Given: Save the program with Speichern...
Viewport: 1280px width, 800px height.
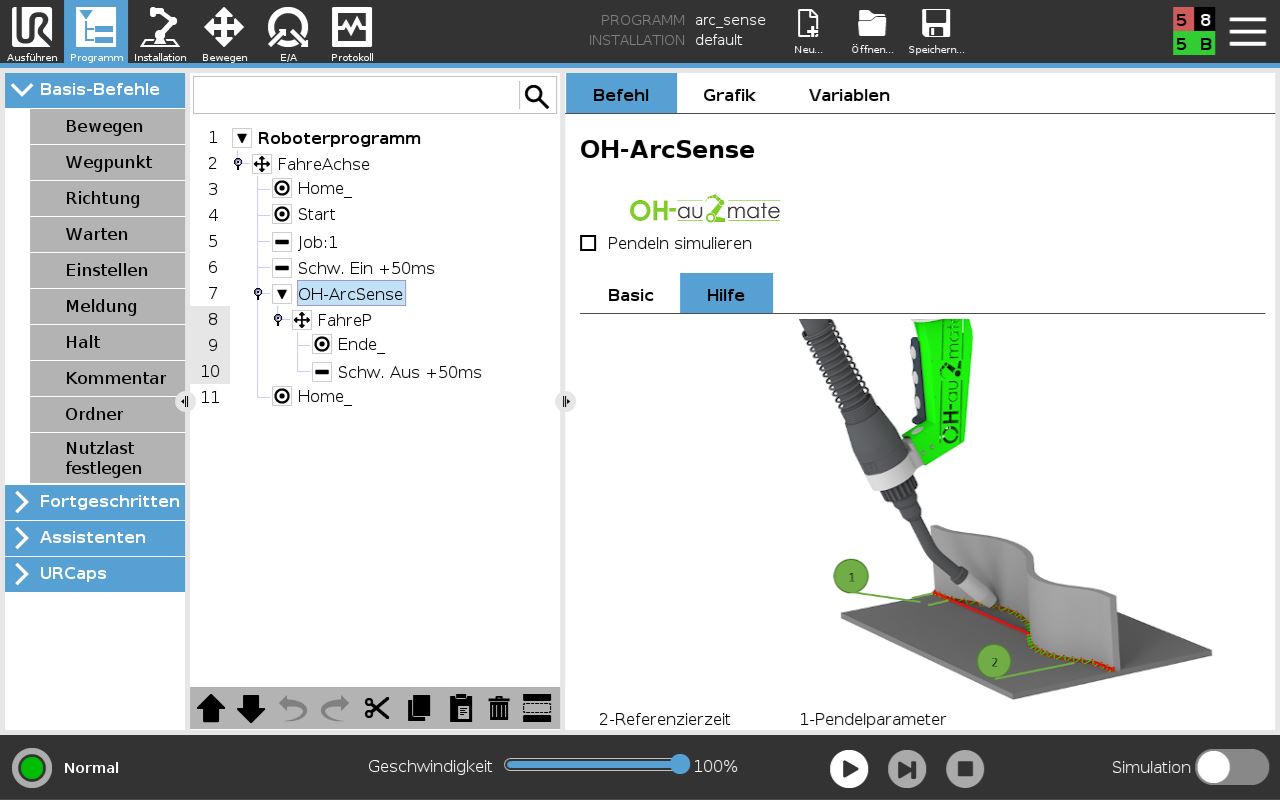Looking at the screenshot, I should click(936, 32).
